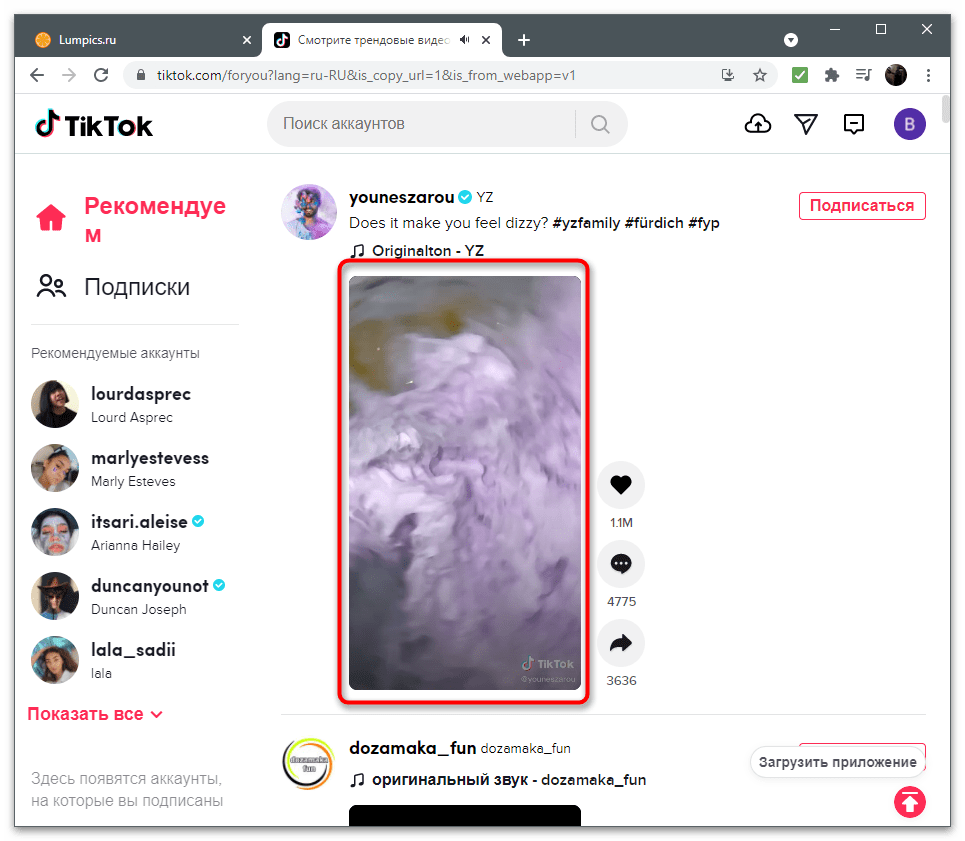Close the Lumpics.ru tab
Image resolution: width=965 pixels, height=841 pixels.
[x=247, y=40]
